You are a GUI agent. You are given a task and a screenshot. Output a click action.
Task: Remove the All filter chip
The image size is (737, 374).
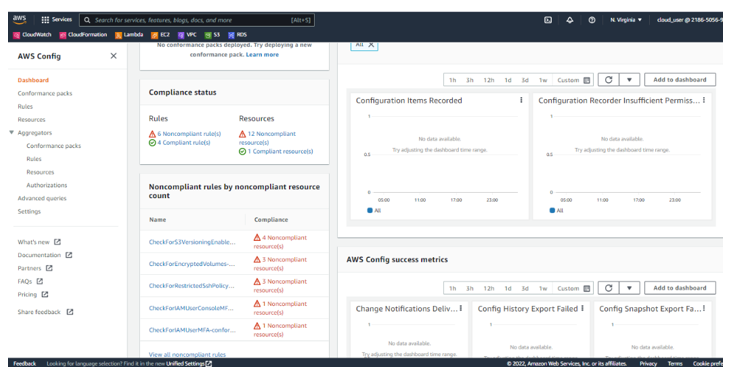[x=371, y=45]
